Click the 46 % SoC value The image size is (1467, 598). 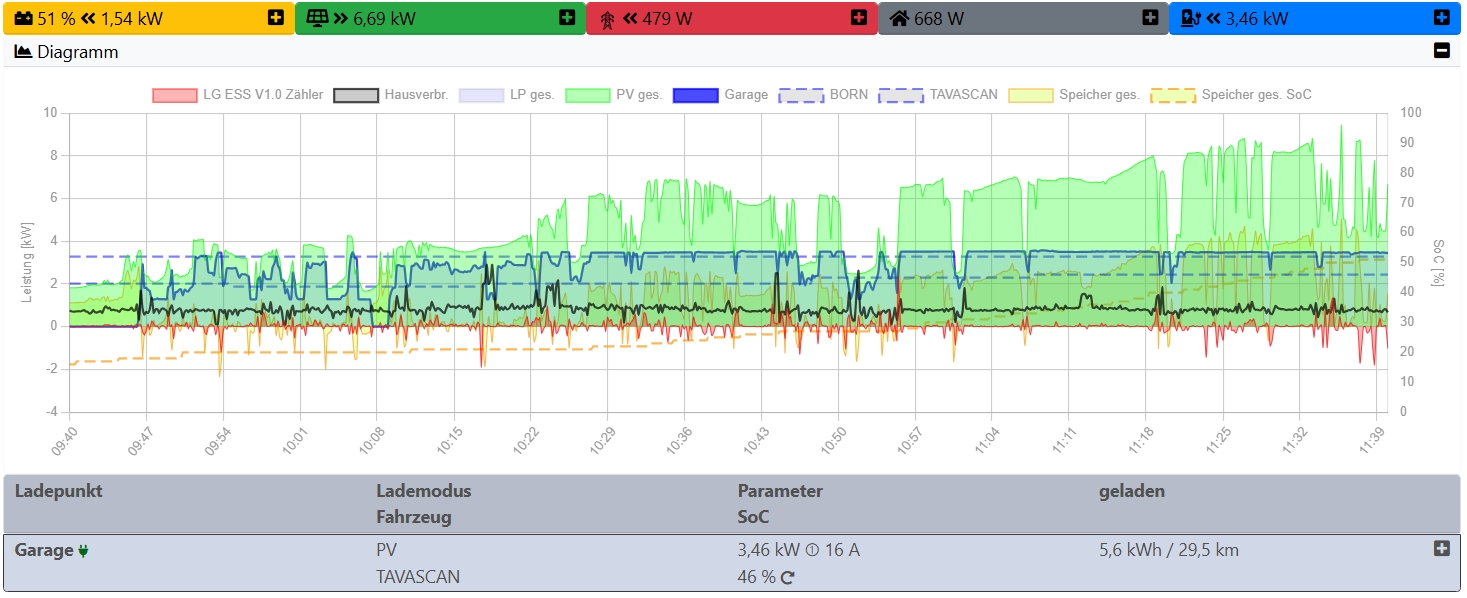tap(757, 577)
